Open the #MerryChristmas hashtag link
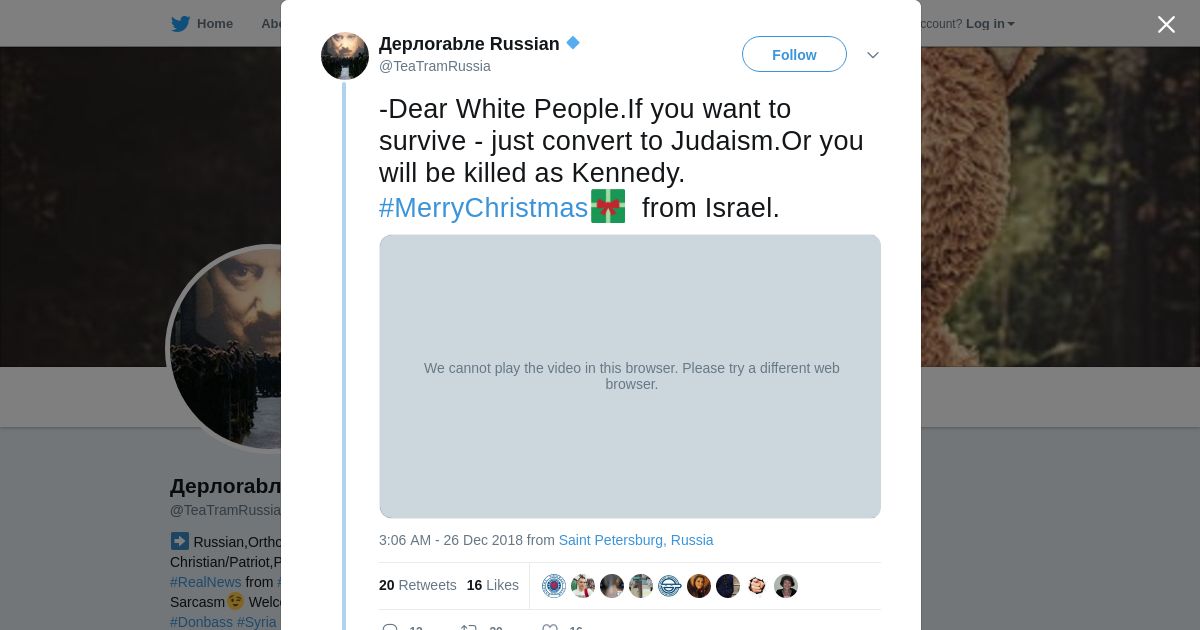The height and width of the screenshot is (630, 1200). pyautogui.click(x=483, y=208)
